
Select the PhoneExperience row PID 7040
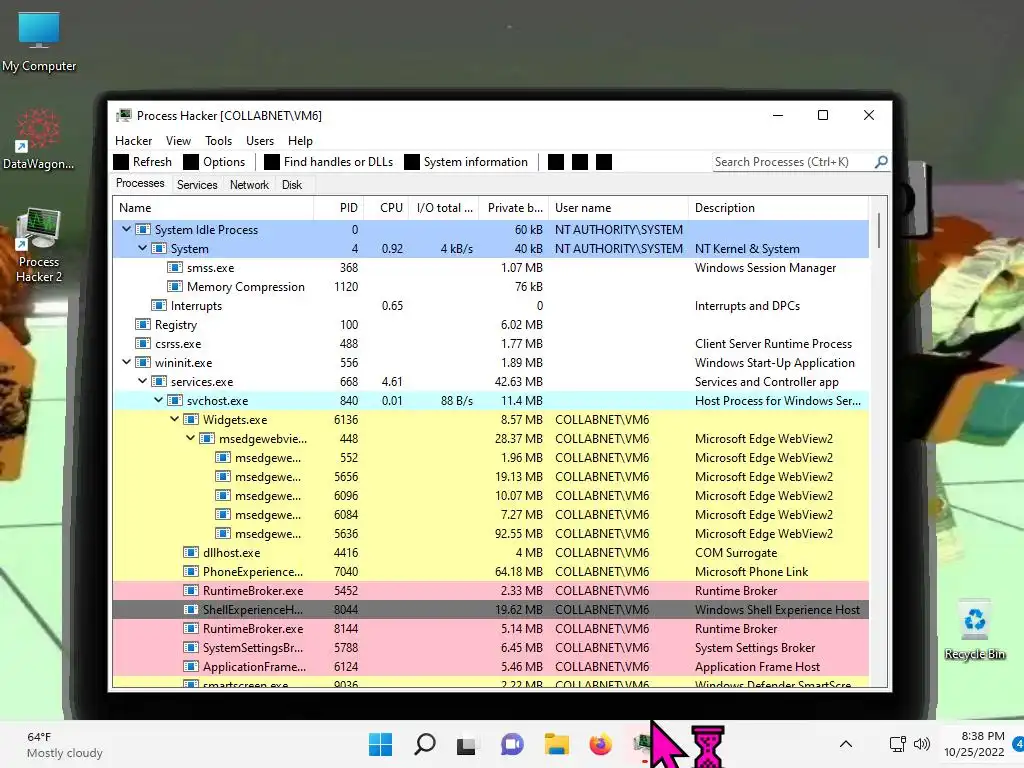pos(490,571)
